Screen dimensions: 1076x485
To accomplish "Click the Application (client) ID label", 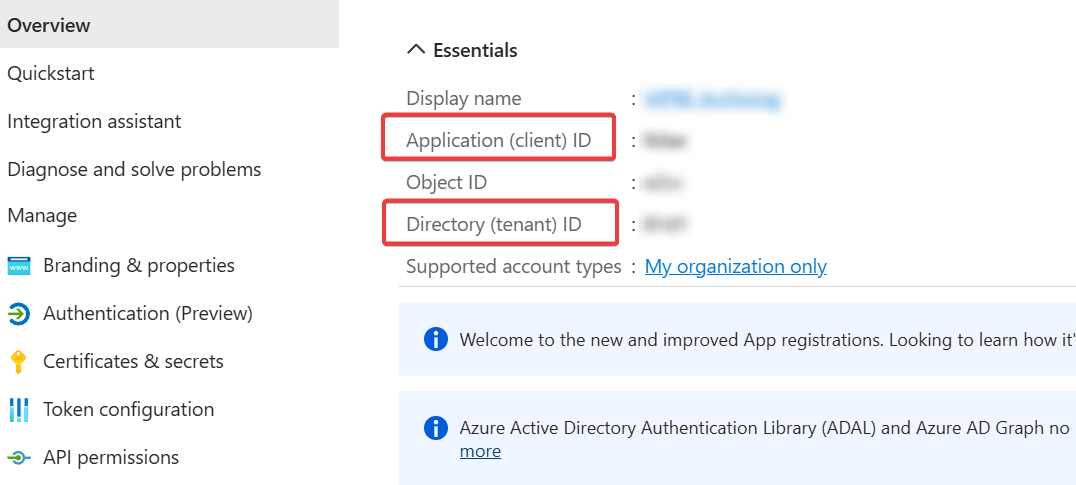I will pos(498,140).
